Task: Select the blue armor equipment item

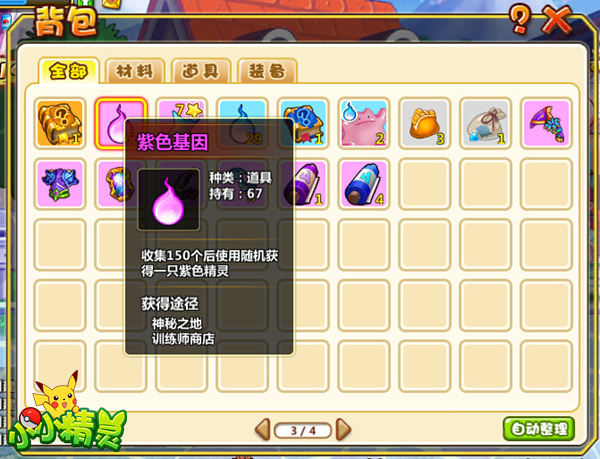Action: point(60,184)
